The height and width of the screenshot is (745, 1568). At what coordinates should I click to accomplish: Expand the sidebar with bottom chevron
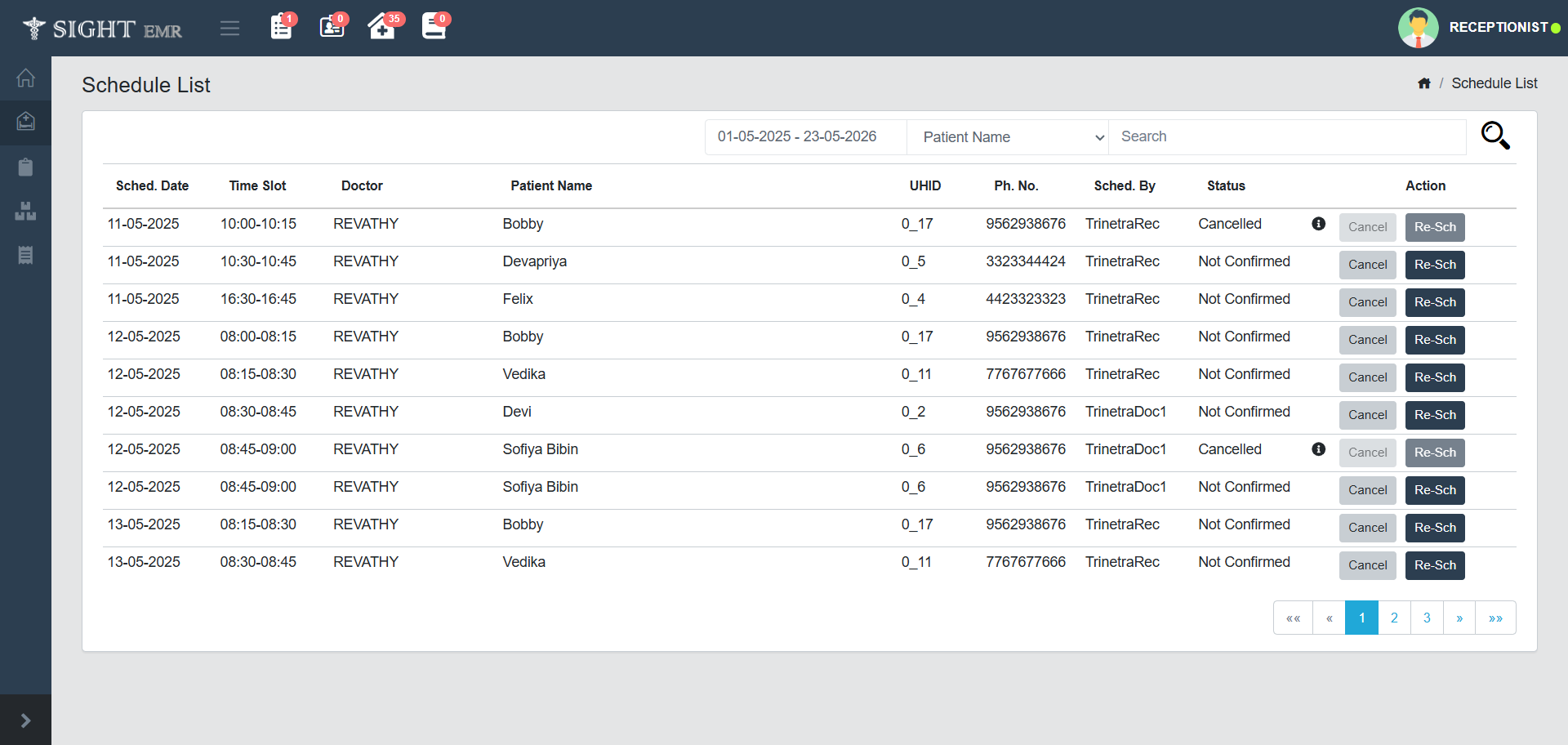click(25, 720)
